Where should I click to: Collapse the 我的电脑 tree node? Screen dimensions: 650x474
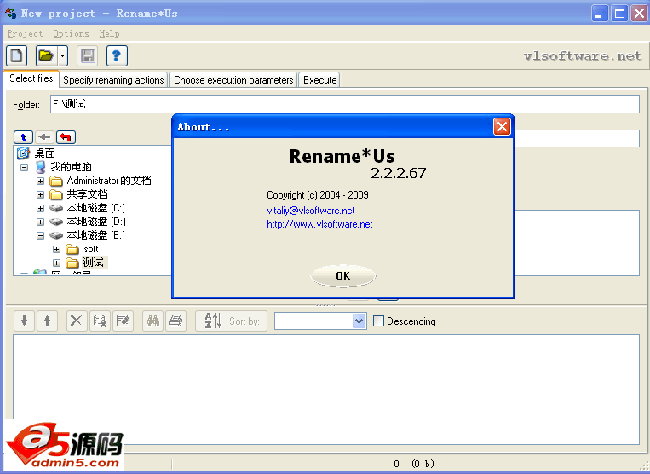(x=24, y=167)
